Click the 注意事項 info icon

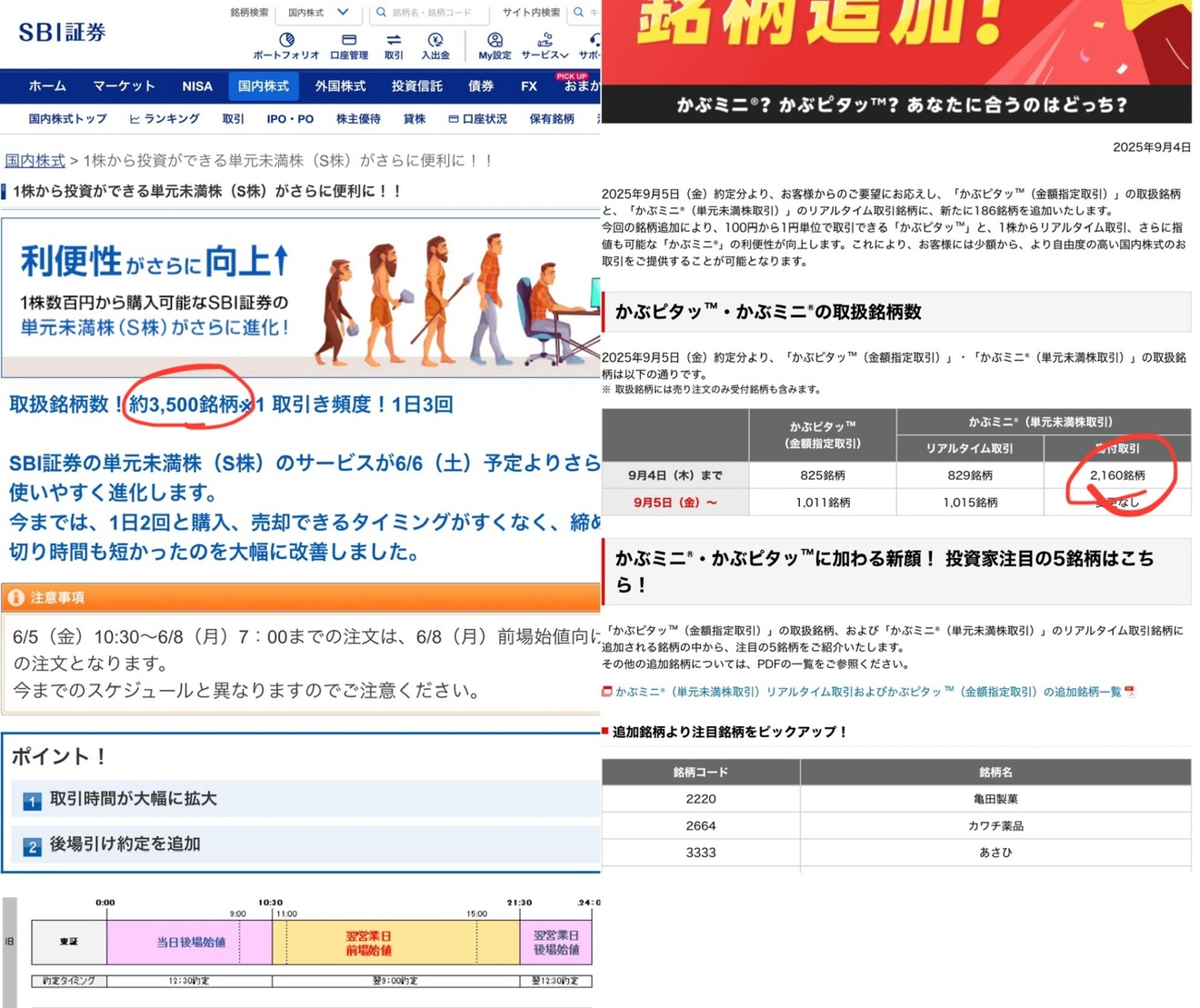coord(15,597)
